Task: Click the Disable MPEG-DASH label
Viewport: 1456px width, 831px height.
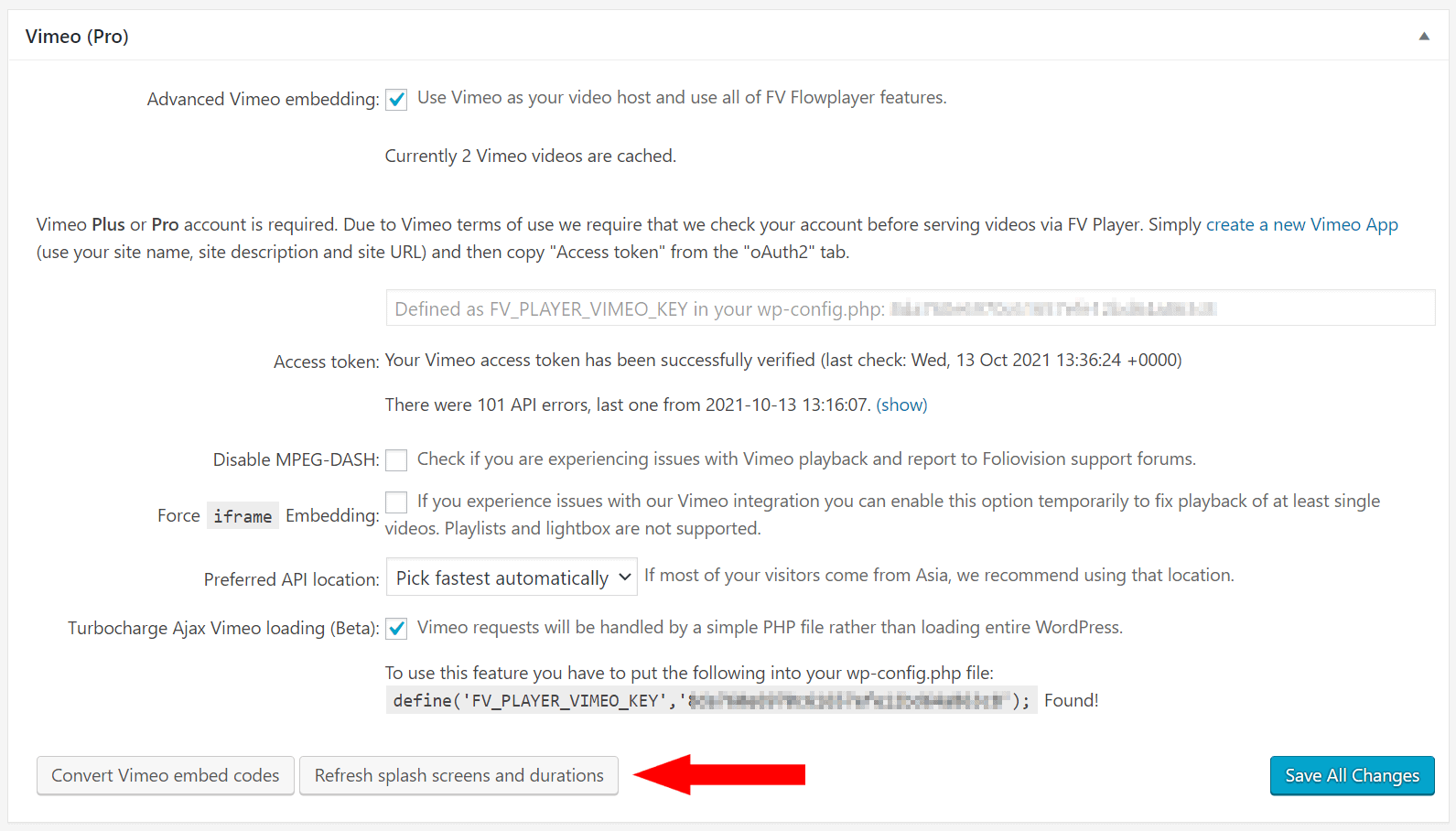Action: click(x=296, y=459)
